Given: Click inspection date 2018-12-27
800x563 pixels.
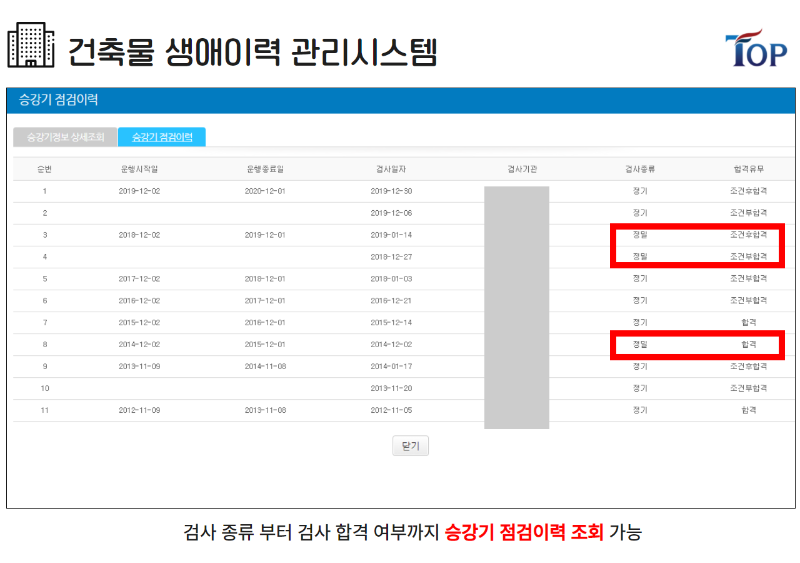Looking at the screenshot, I should point(391,257).
